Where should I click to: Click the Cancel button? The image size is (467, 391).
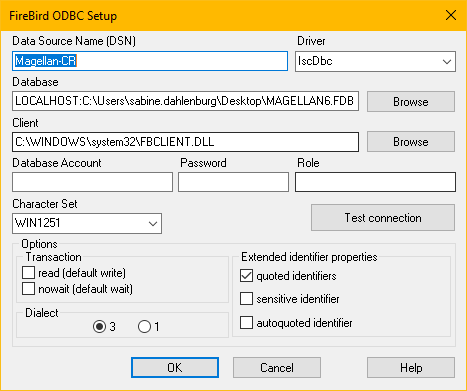277,368
